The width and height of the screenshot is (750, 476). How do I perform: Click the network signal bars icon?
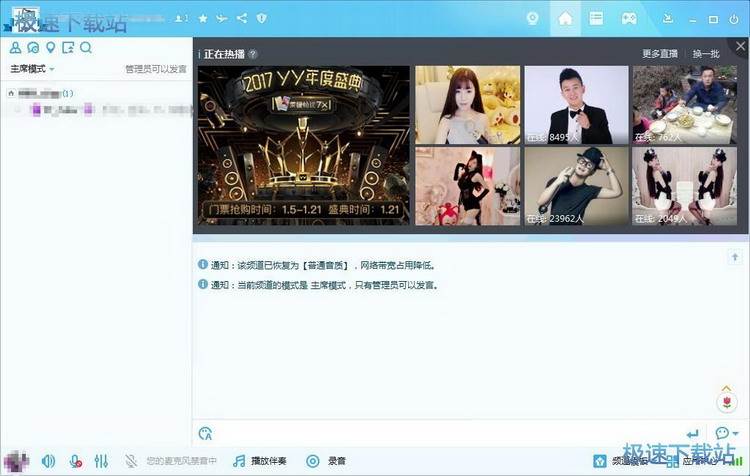736,461
